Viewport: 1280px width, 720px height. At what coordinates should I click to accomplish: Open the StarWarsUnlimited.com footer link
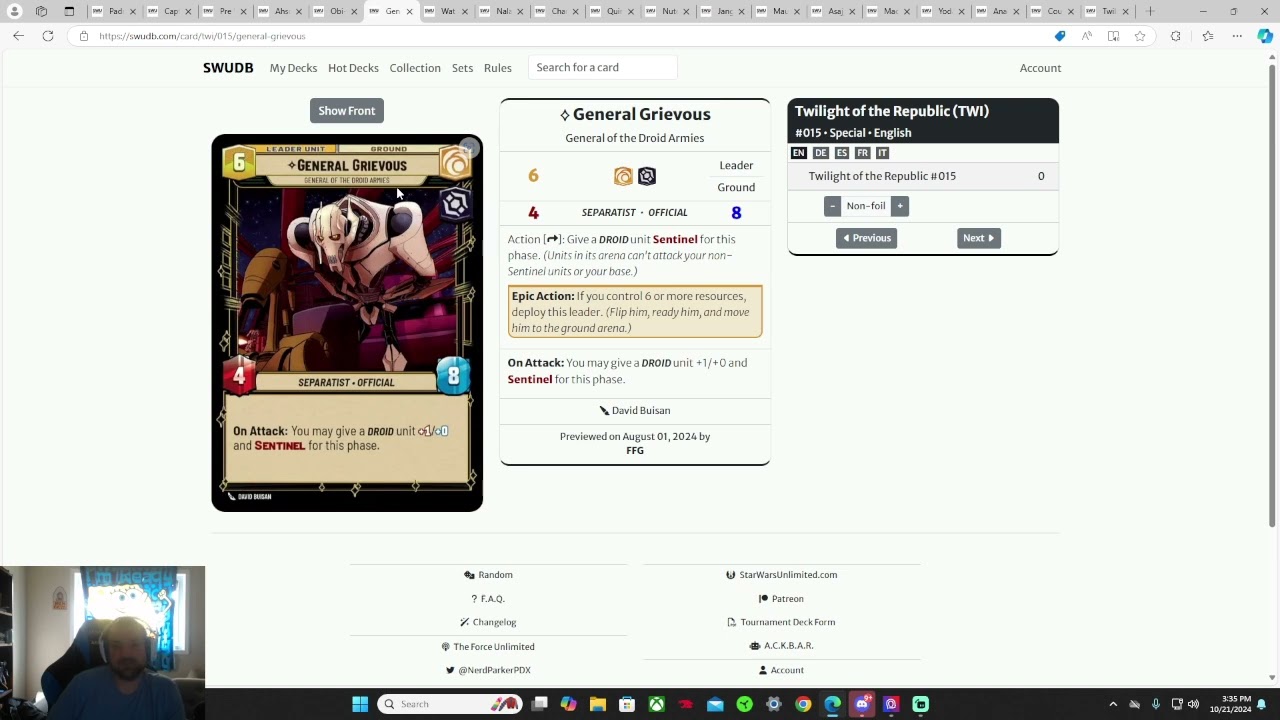coord(782,575)
